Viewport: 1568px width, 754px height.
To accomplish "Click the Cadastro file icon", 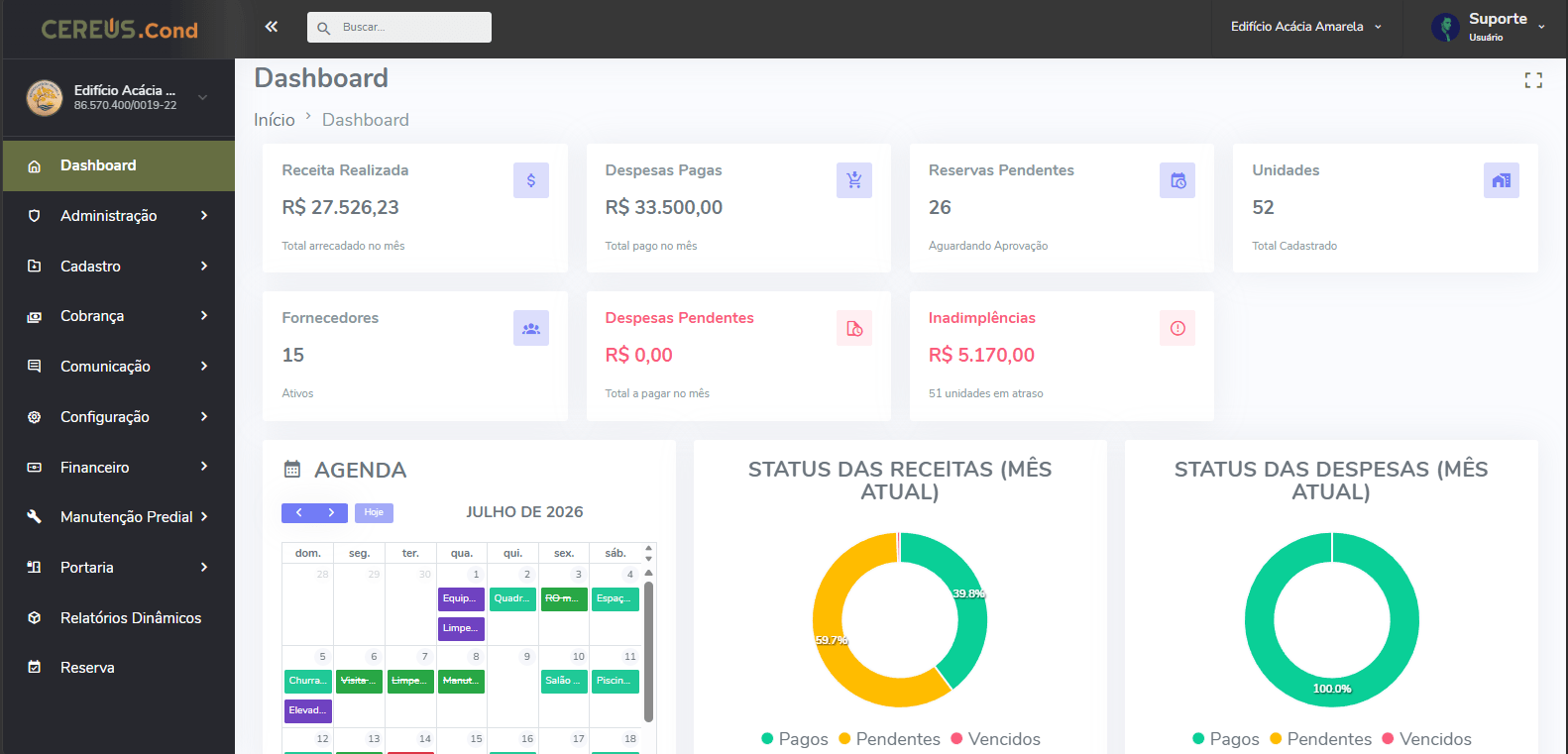I will coord(35,267).
